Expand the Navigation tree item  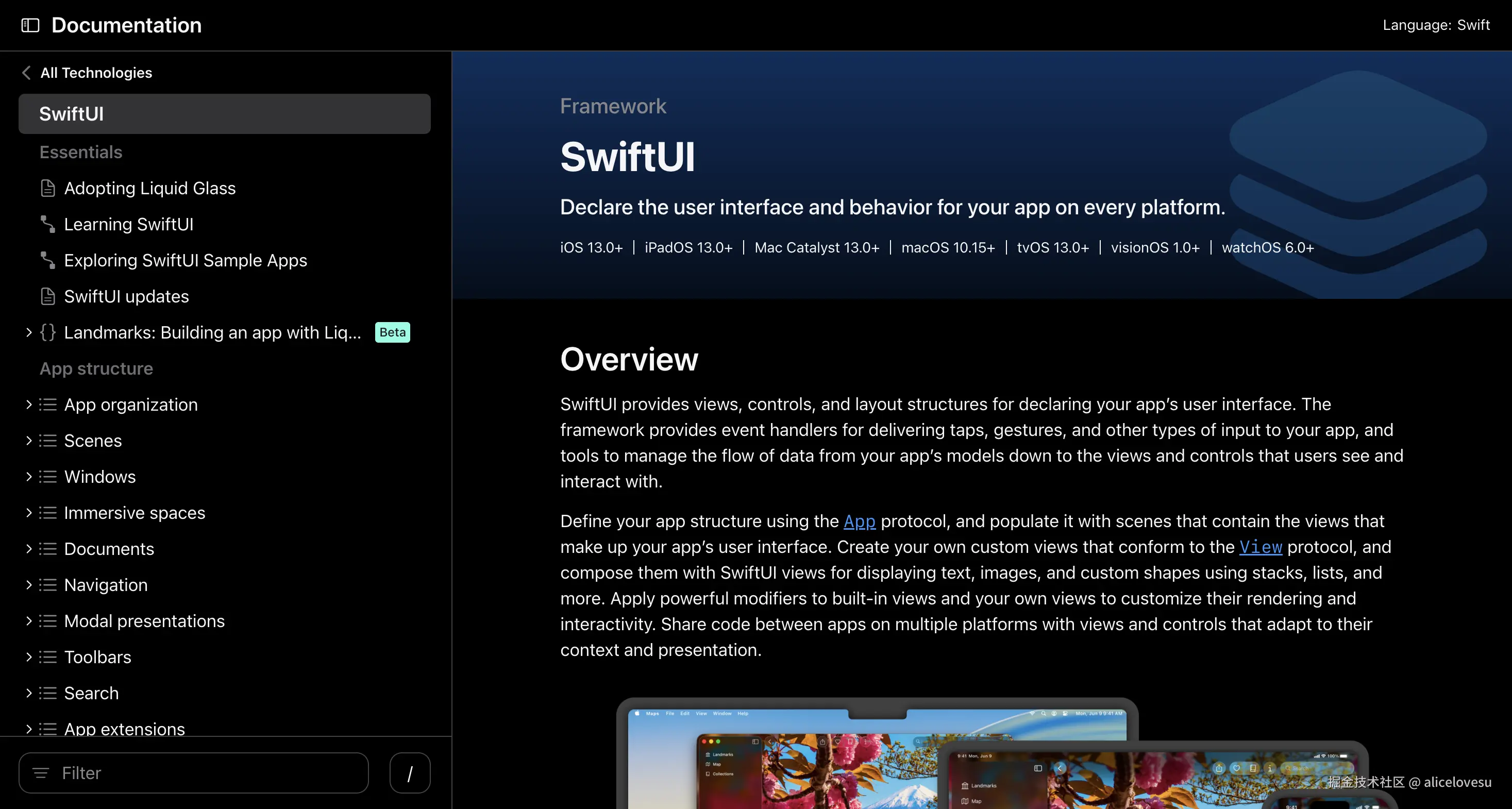29,585
